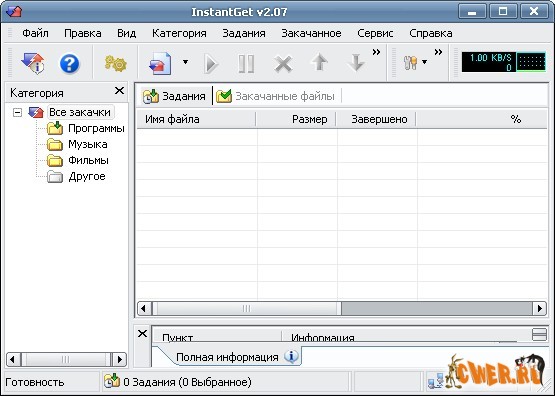555x396 pixels.
Task: Open the Категория menu
Action: click(179, 33)
